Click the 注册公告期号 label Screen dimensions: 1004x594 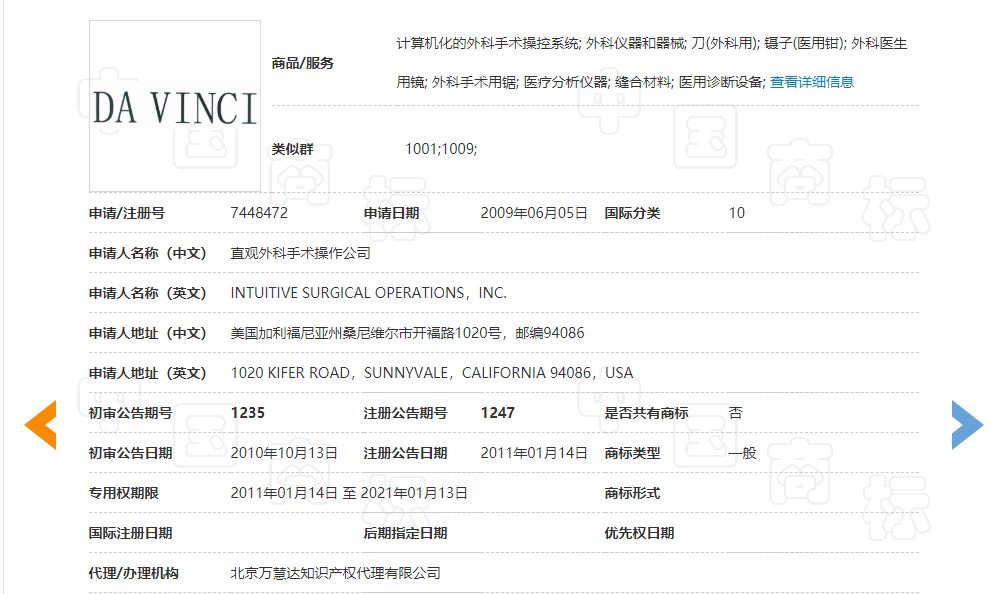pyautogui.click(x=405, y=413)
